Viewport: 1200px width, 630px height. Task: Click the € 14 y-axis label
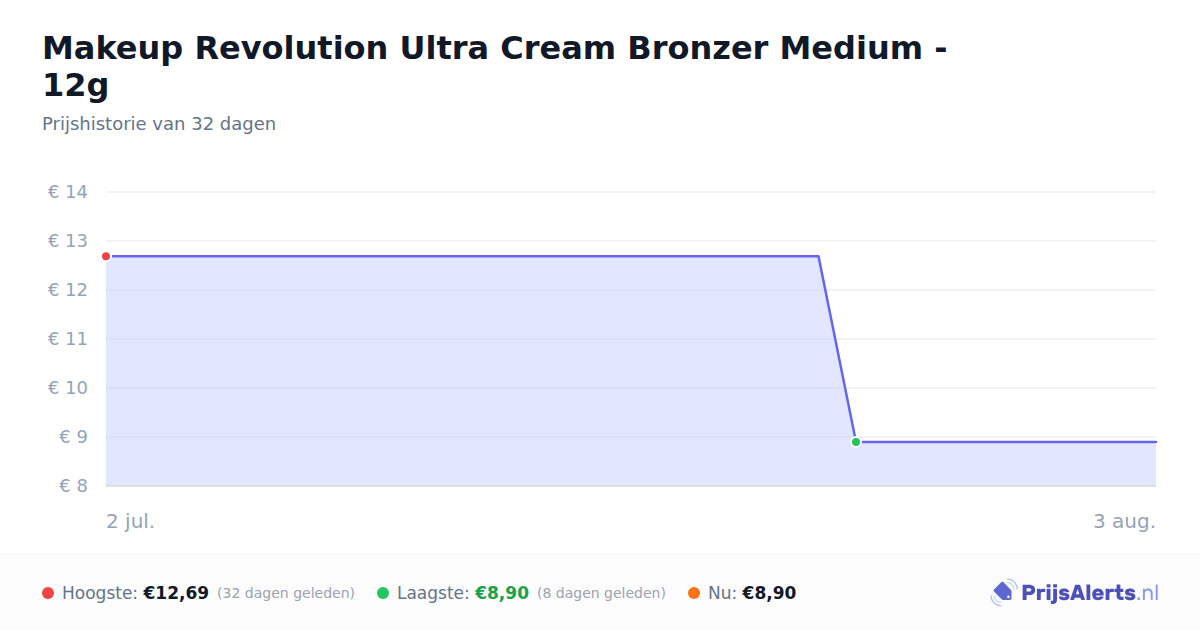[68, 192]
